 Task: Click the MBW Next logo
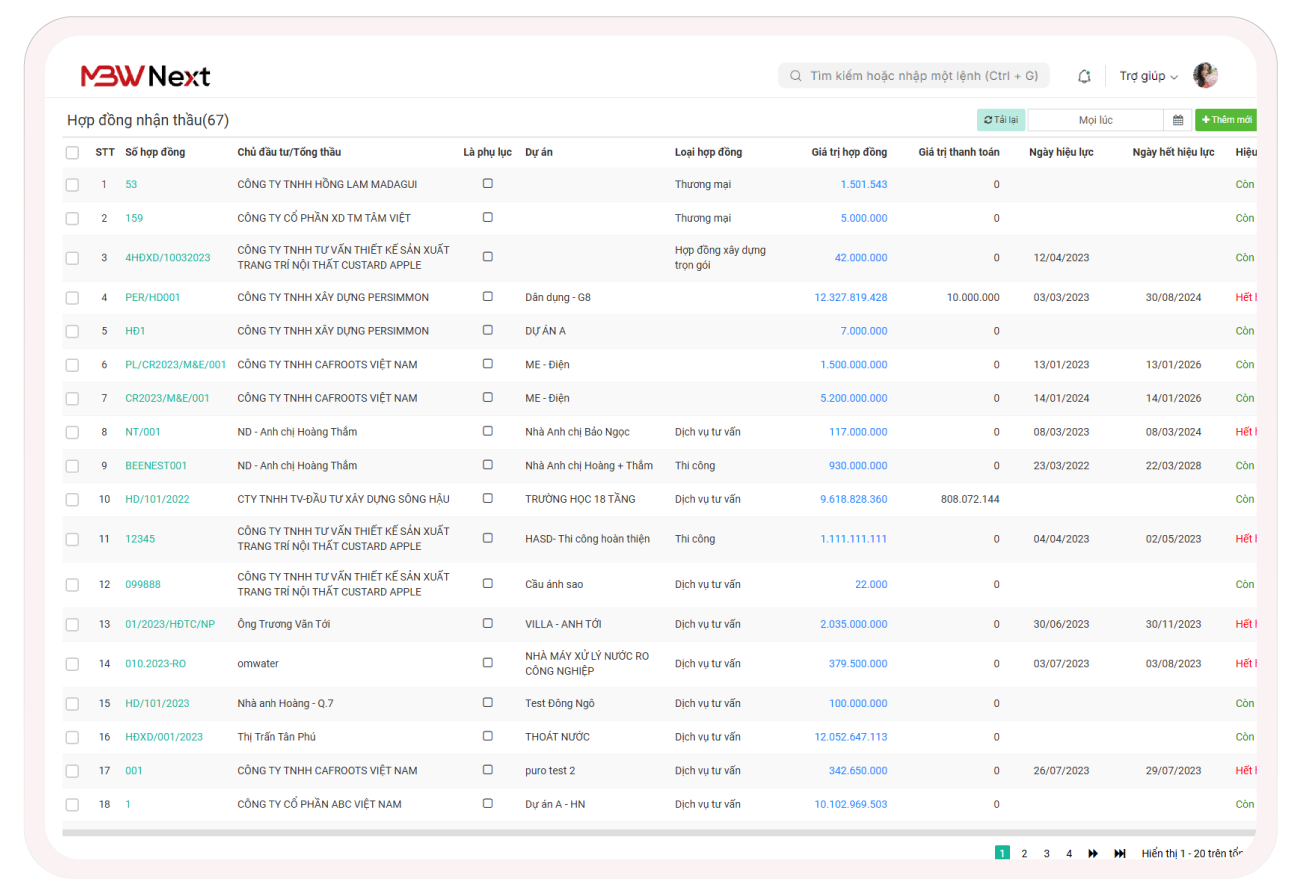(146, 76)
